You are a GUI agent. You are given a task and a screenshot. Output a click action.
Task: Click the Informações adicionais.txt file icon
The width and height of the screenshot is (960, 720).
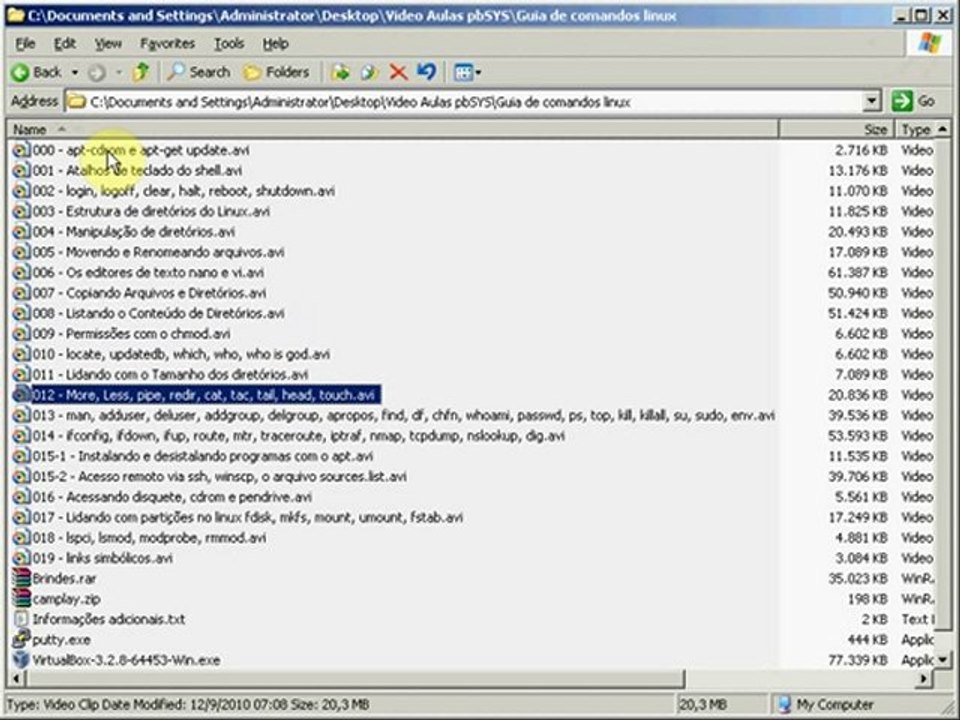click(21, 619)
